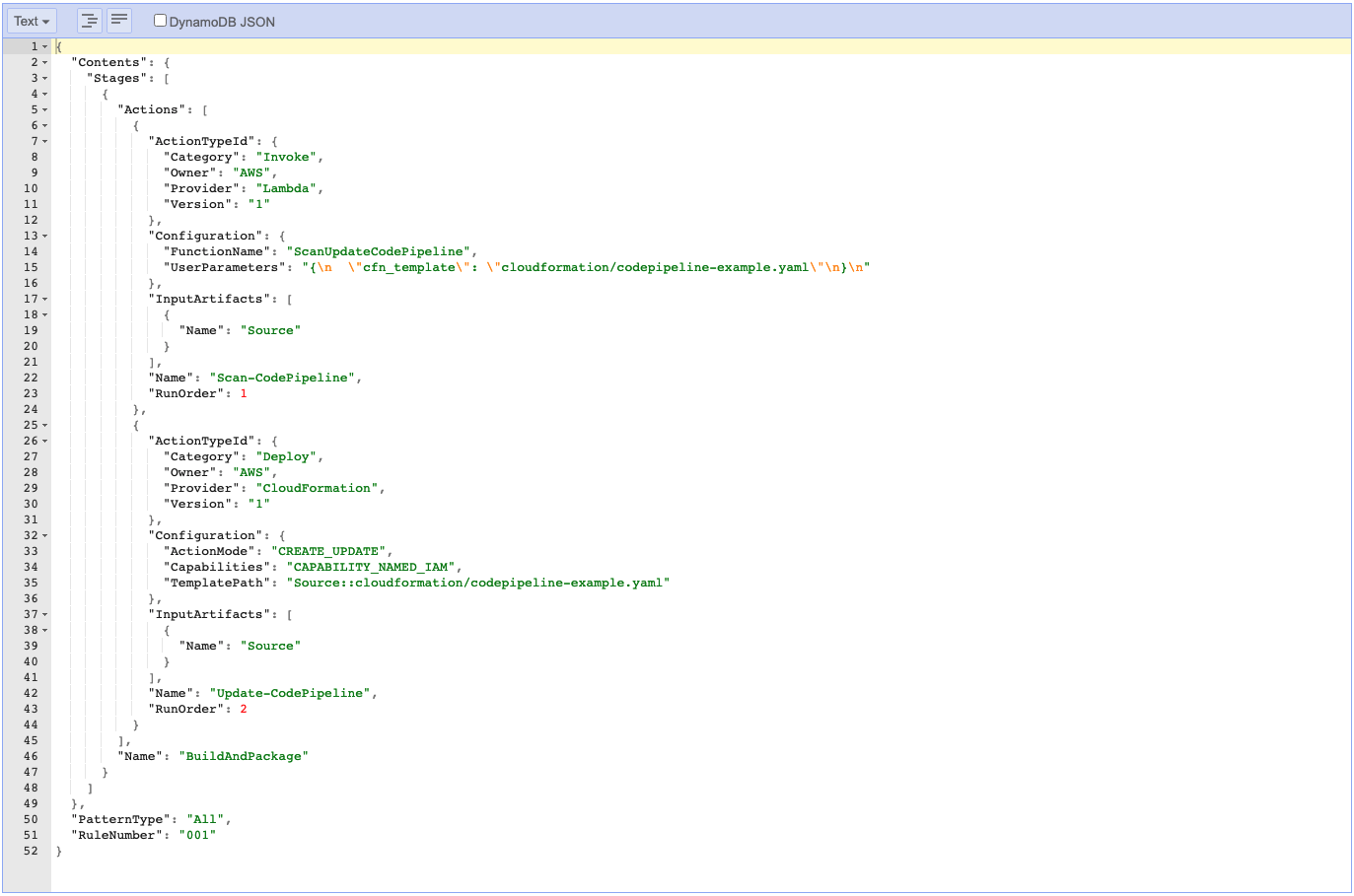This screenshot has height=896, width=1354.
Task: Click the "001" RuleNumber value
Action: (197, 836)
